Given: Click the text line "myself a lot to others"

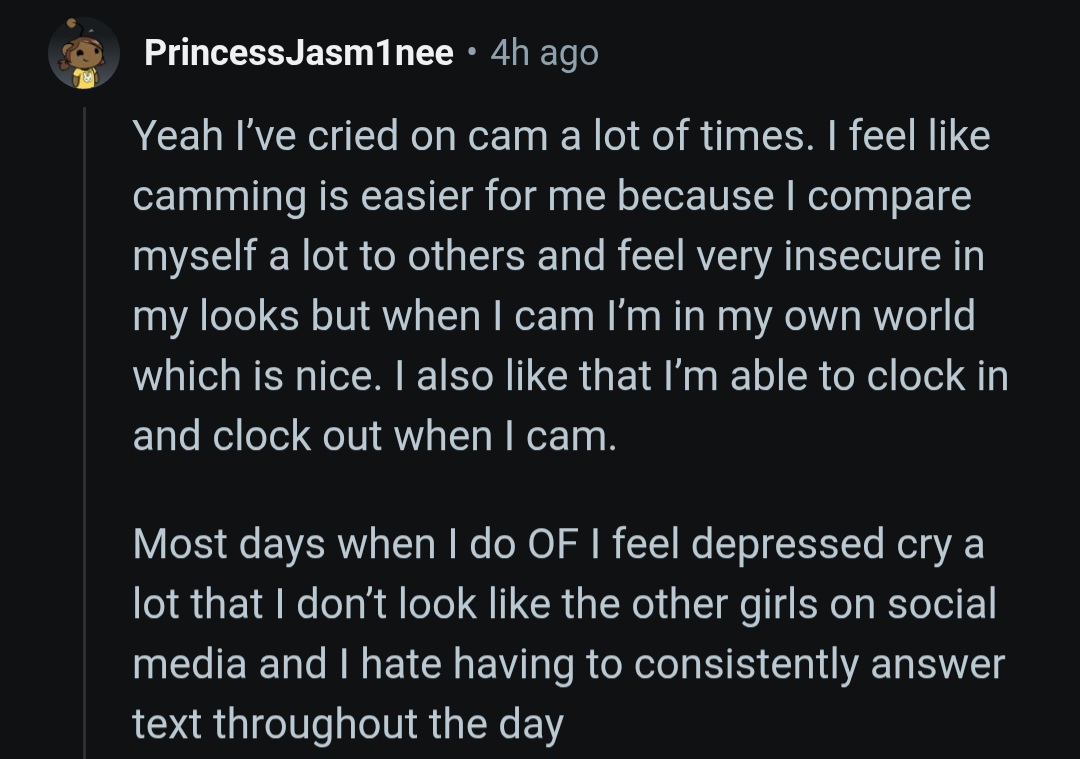Looking at the screenshot, I should [558, 256].
